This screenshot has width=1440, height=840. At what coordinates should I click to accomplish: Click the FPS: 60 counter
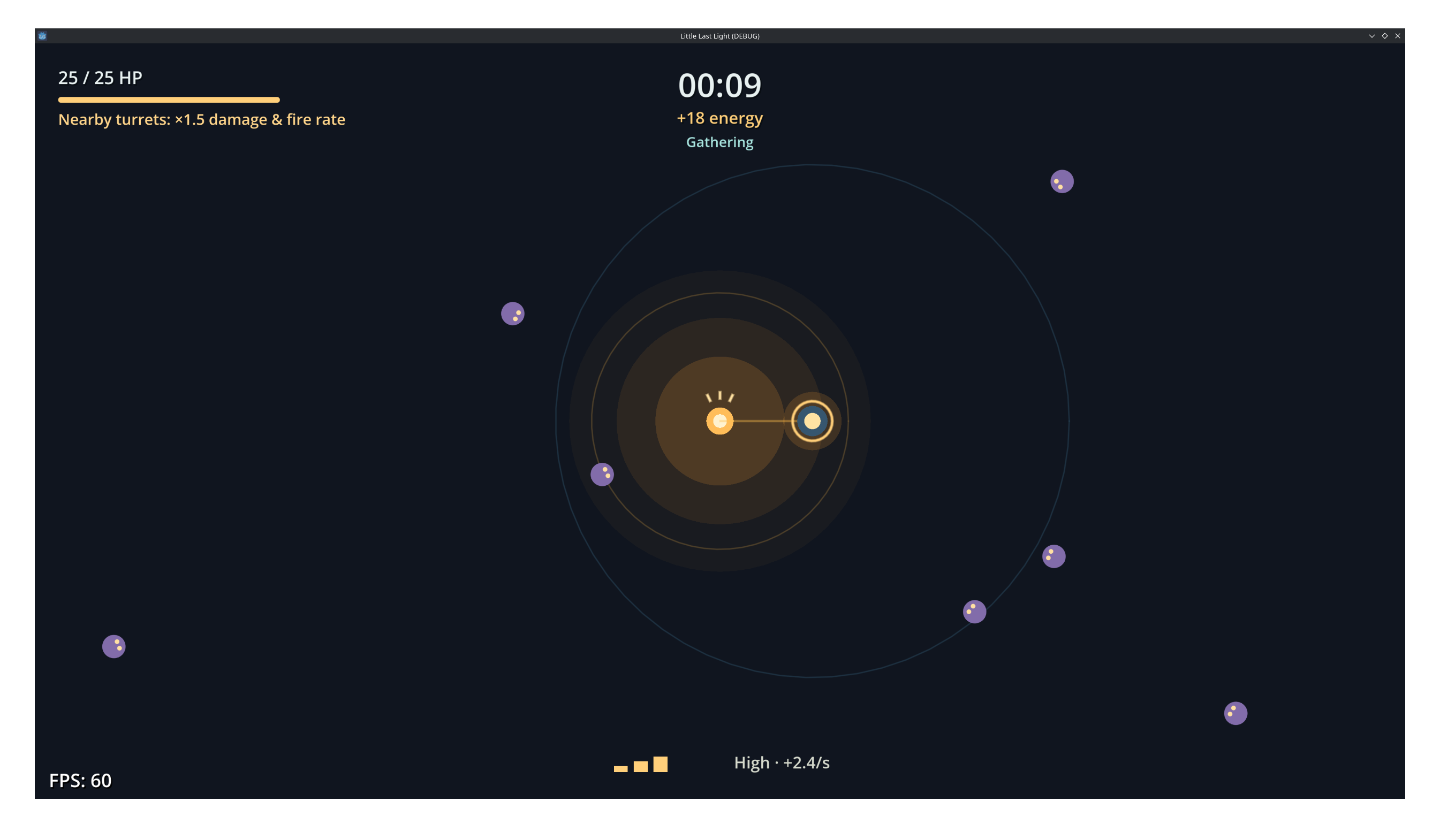pyautogui.click(x=80, y=781)
